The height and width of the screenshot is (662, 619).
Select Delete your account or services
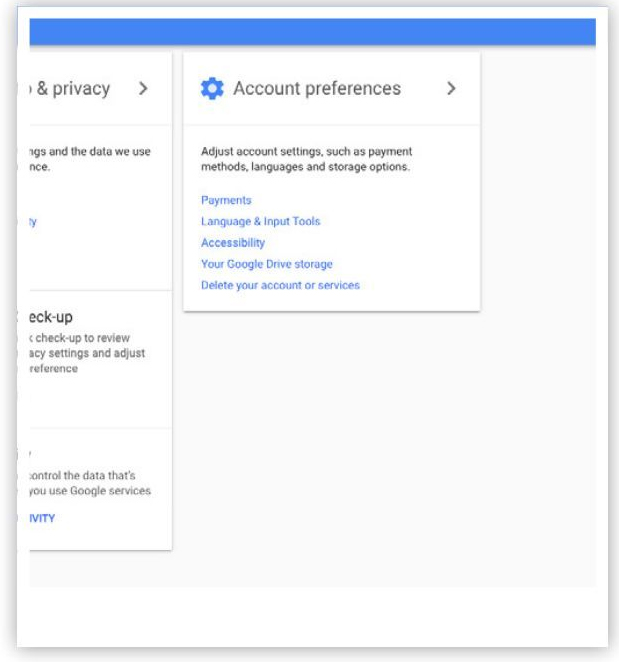tap(280, 285)
